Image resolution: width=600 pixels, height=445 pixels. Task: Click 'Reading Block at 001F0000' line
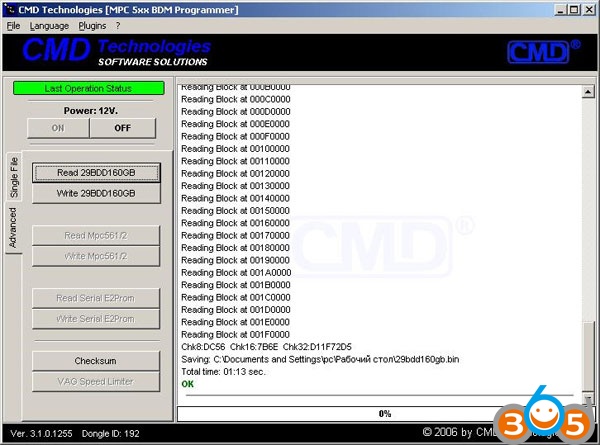pyautogui.click(x=235, y=335)
